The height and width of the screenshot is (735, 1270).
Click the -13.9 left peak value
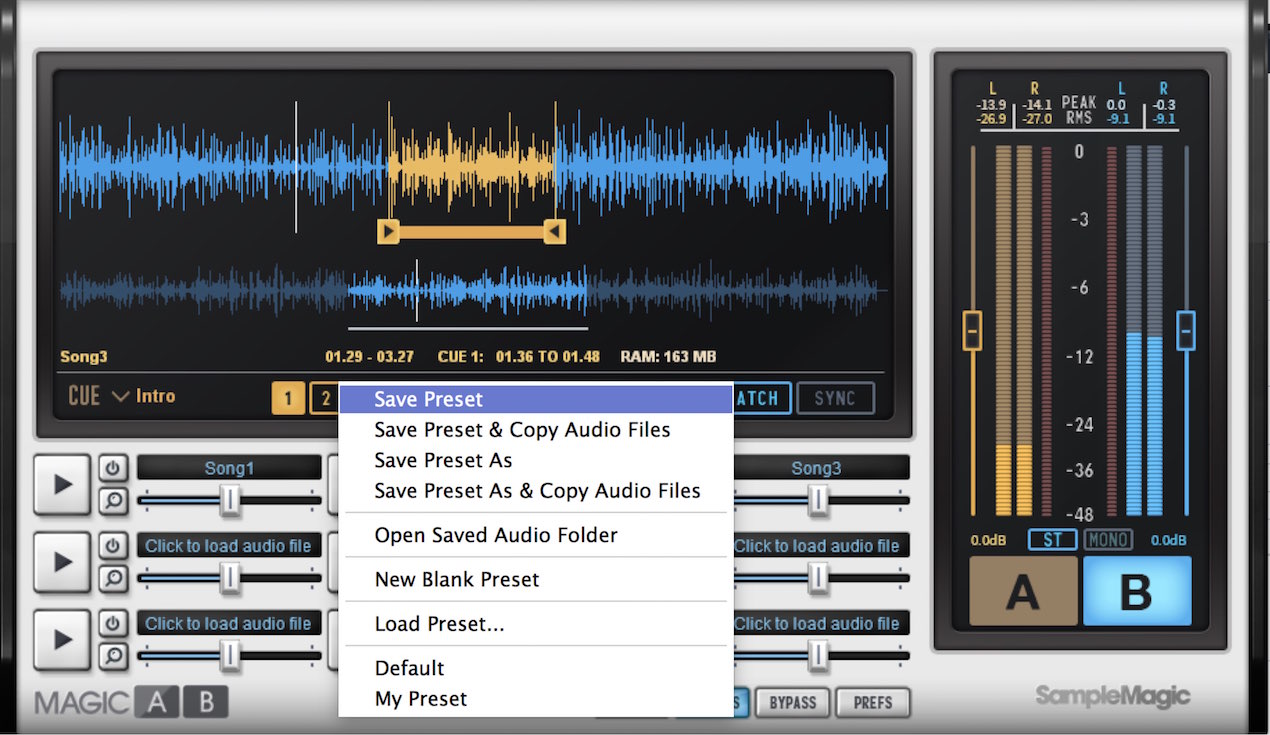pyautogui.click(x=992, y=105)
